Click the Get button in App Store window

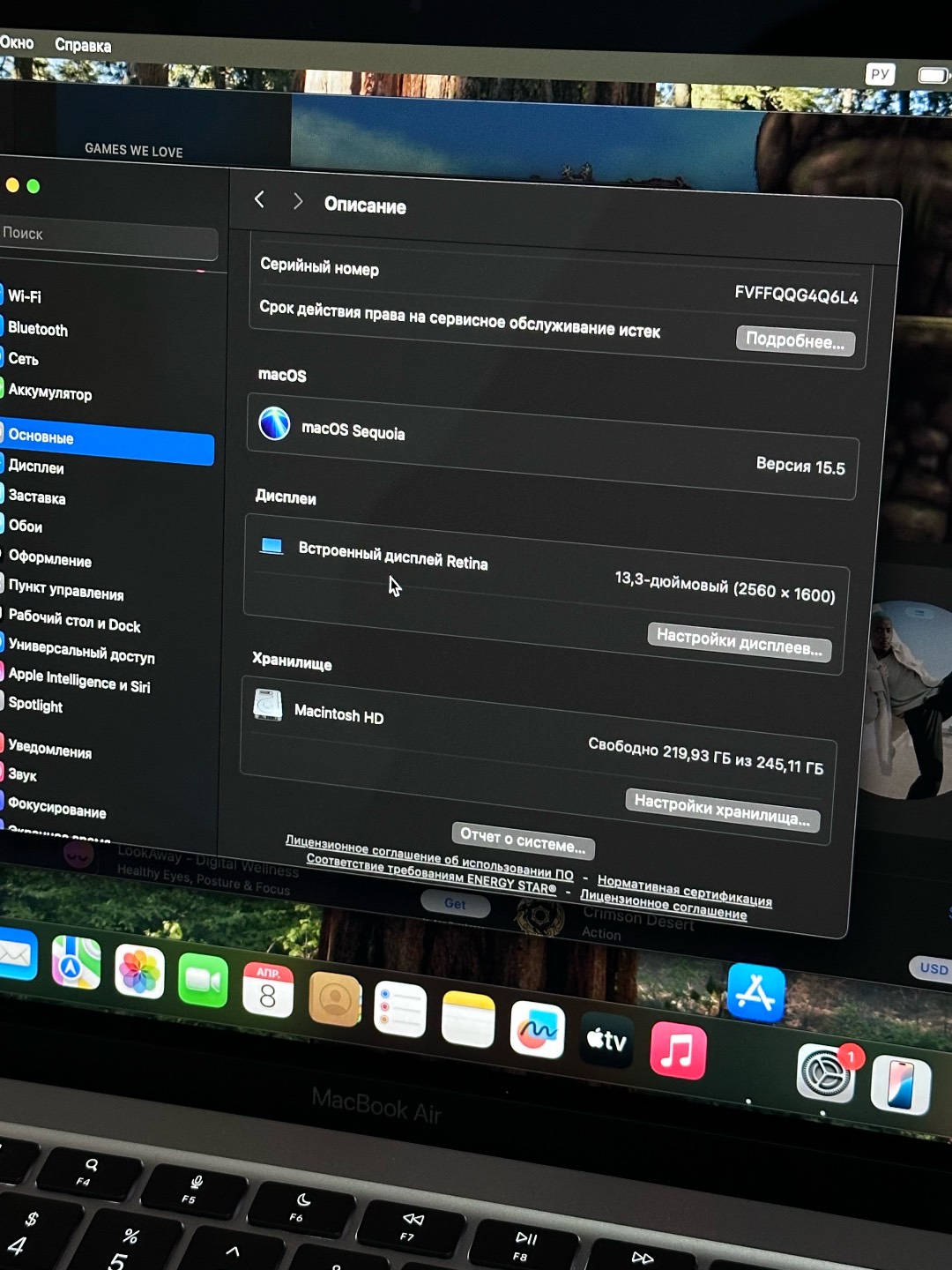pyautogui.click(x=455, y=903)
